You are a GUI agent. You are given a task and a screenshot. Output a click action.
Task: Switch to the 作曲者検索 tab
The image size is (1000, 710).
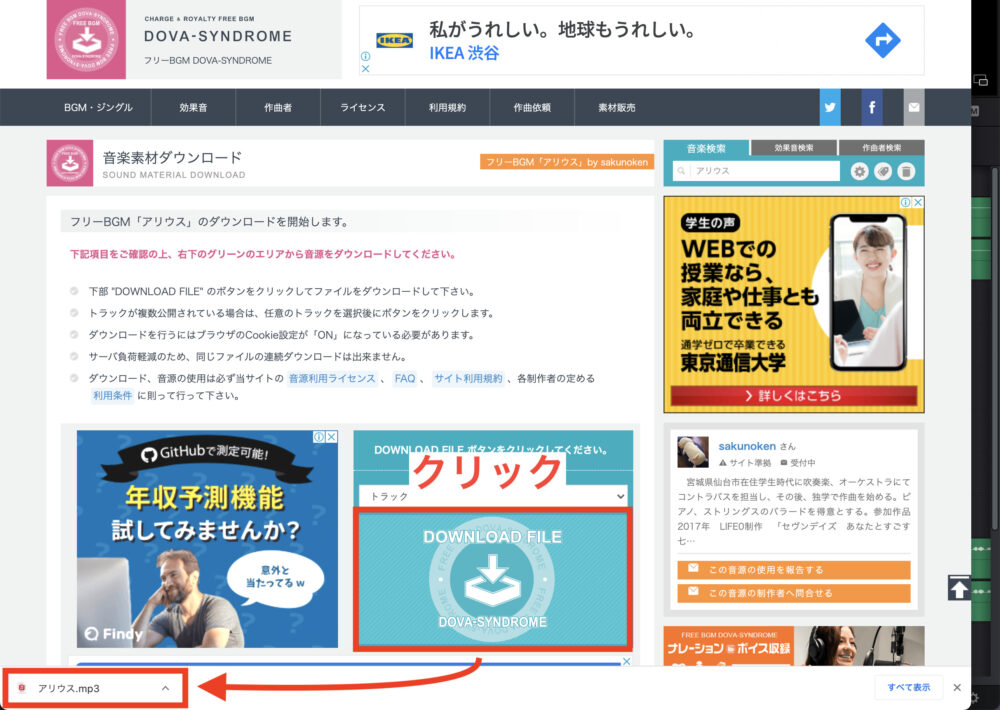(x=881, y=147)
